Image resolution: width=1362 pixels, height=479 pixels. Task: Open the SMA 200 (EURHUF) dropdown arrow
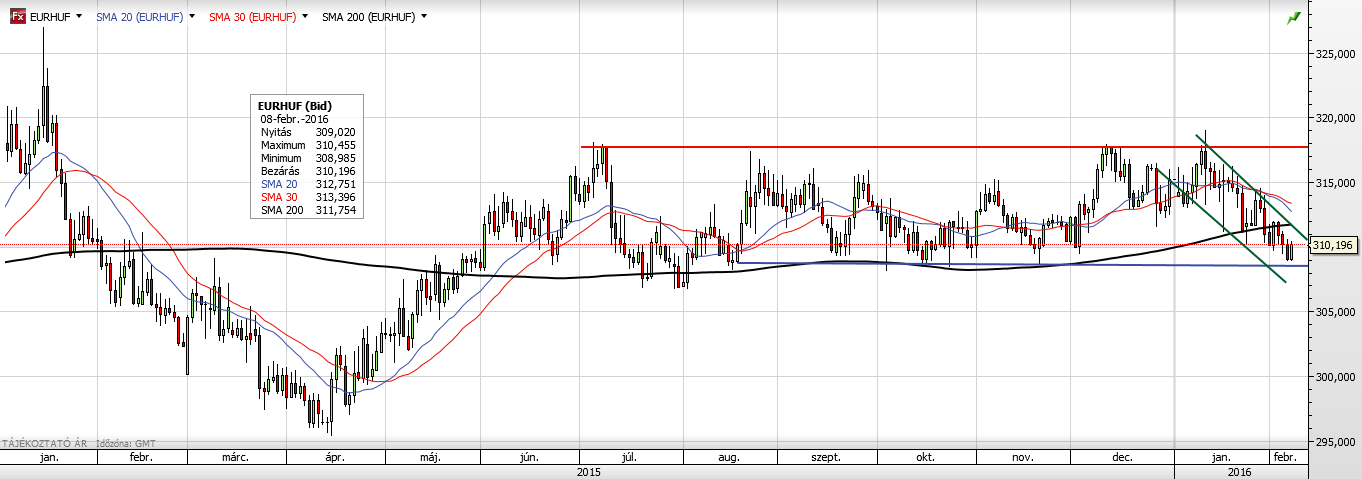424,17
